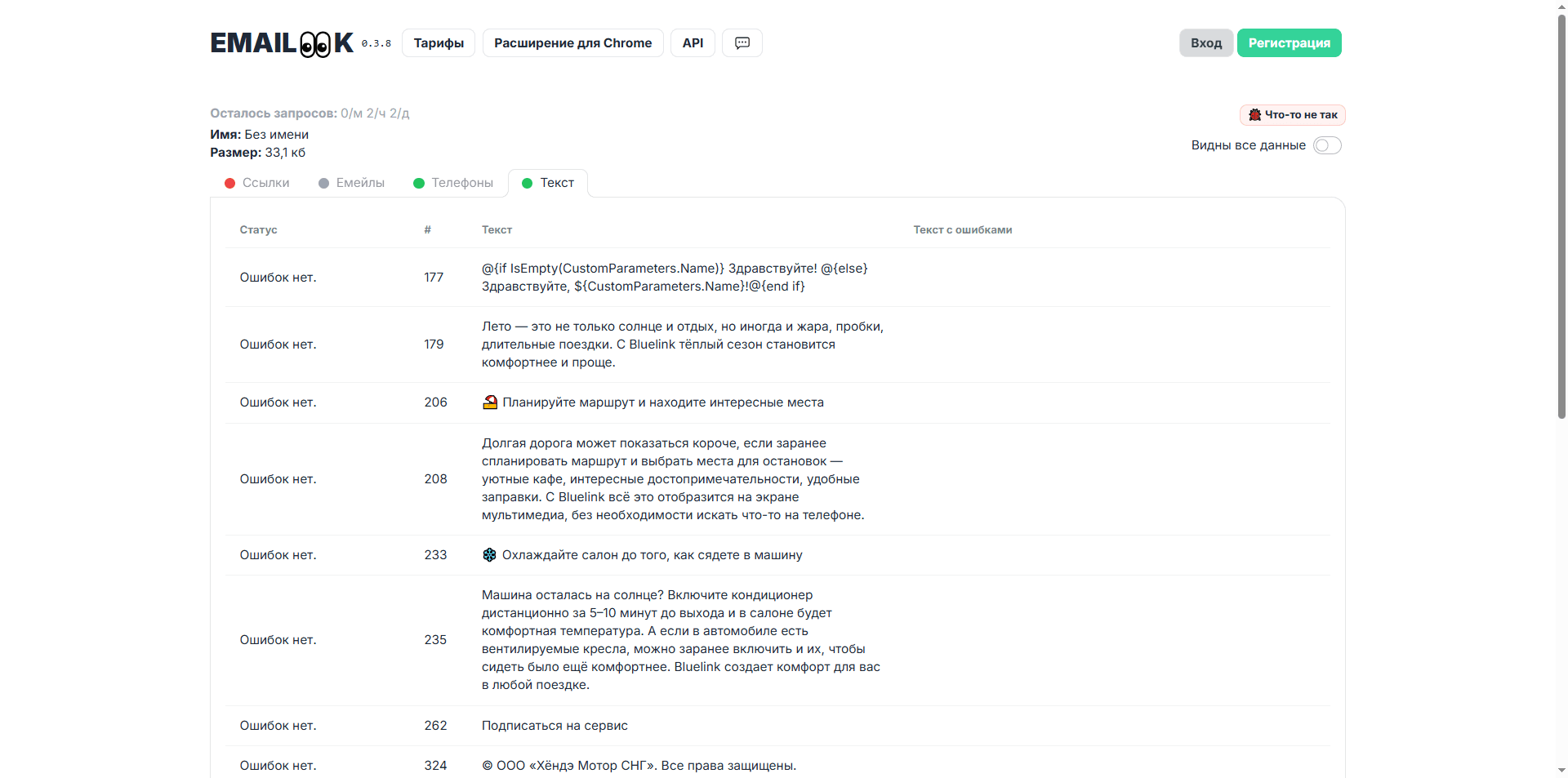The width and height of the screenshot is (1568, 778).
Task: Click the text starting 'Лето — это не только'
Action: (683, 345)
